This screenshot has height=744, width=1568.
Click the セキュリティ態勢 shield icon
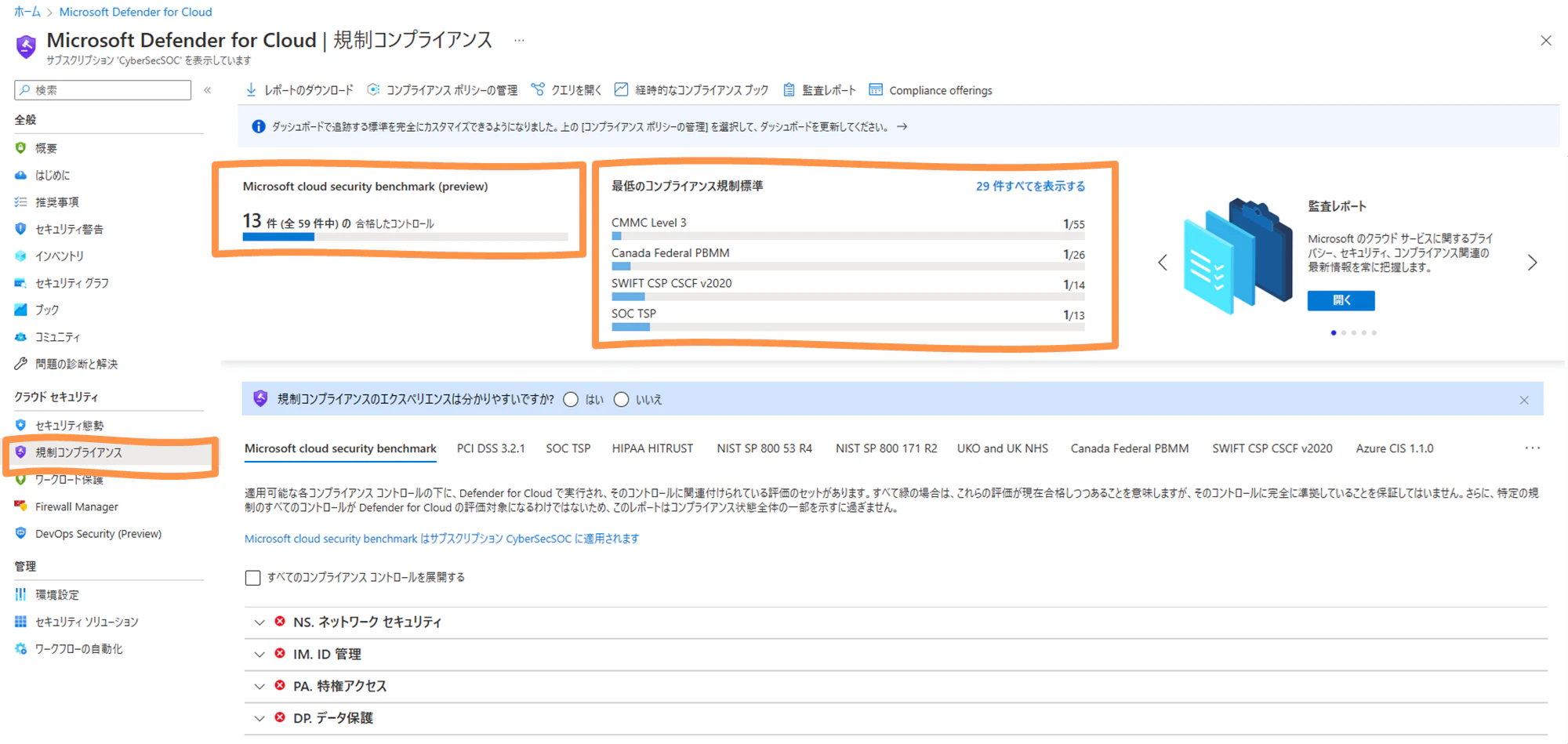pos(21,425)
